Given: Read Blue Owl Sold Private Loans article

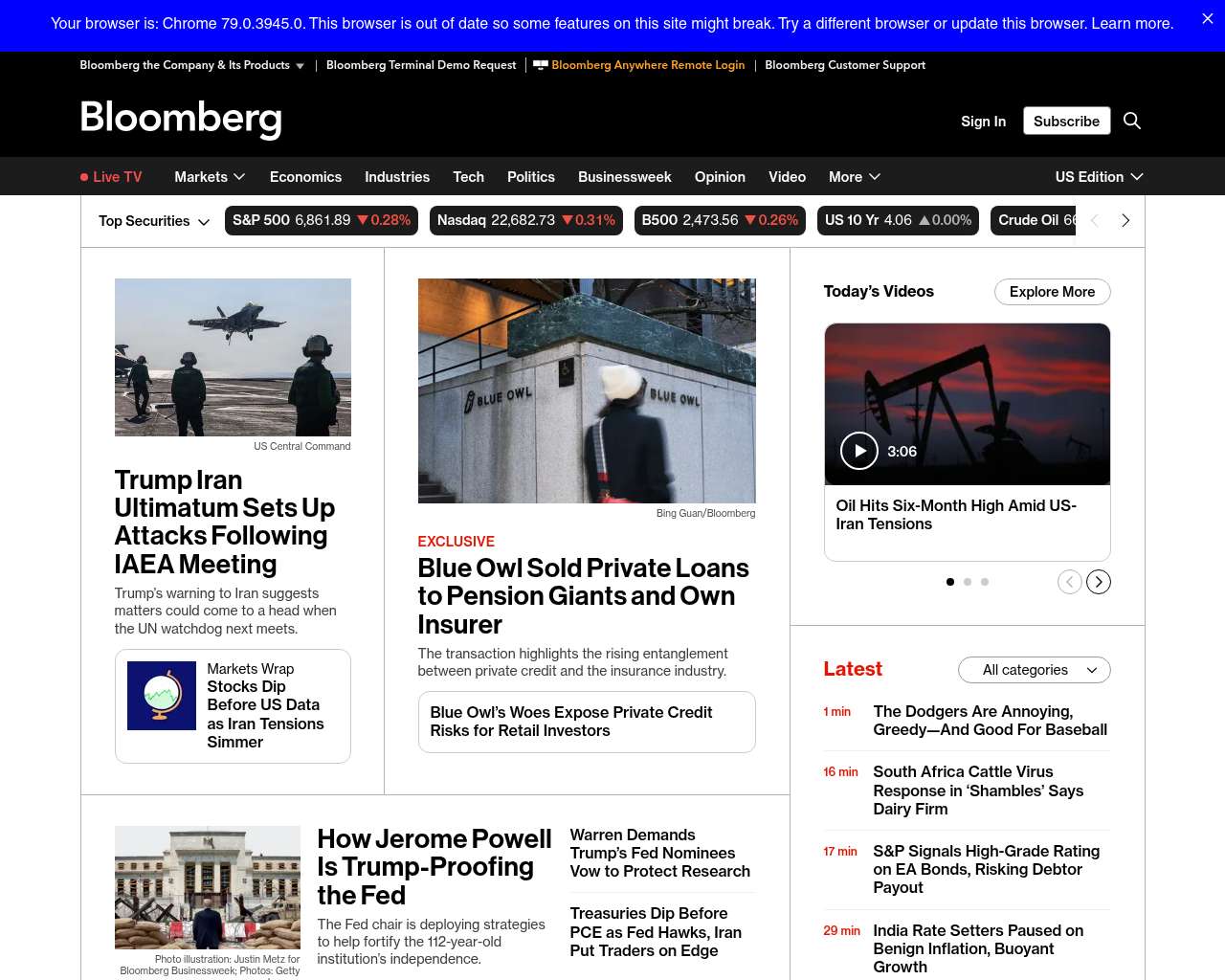Looking at the screenshot, I should click(584, 596).
